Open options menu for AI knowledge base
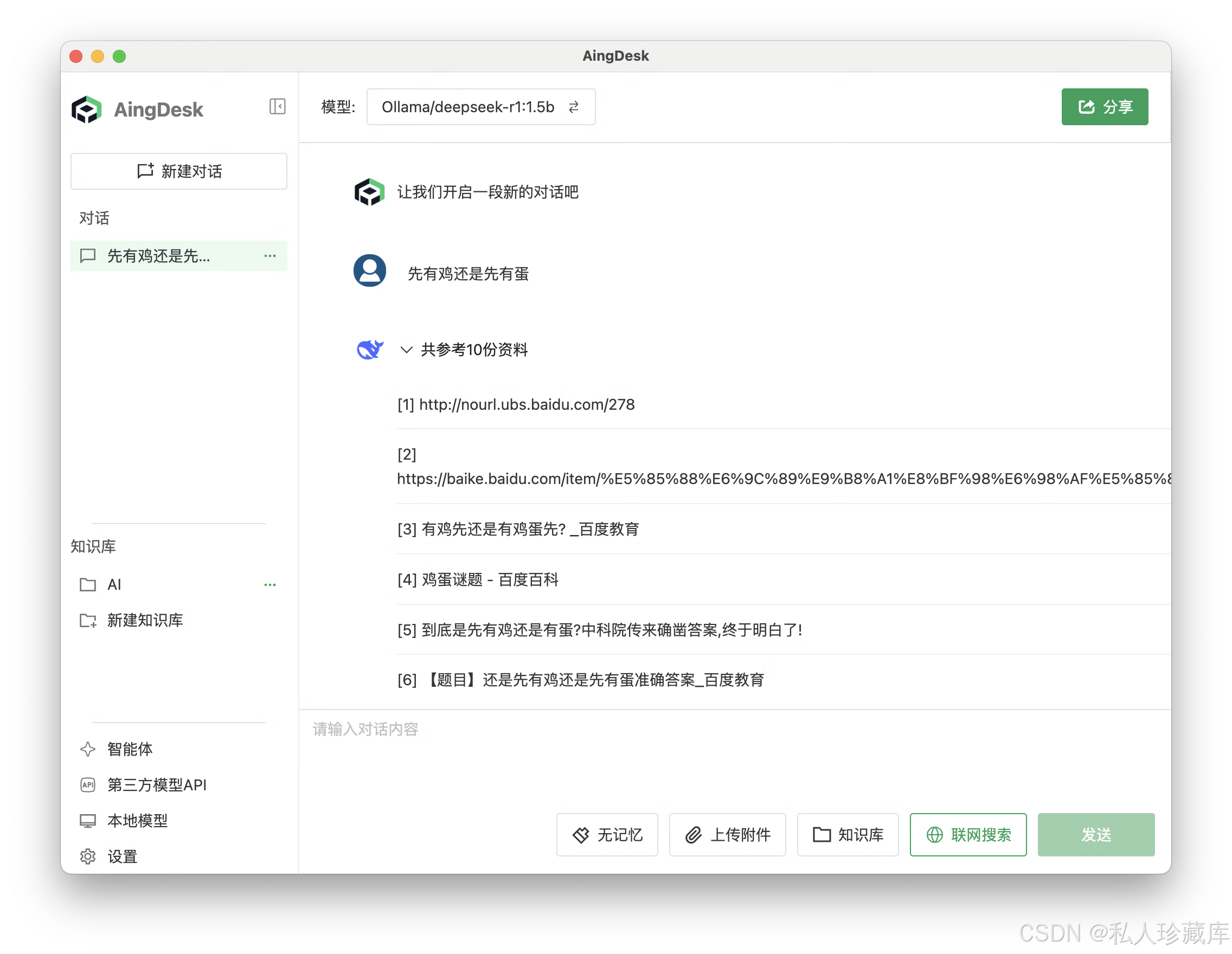Image resolution: width=1232 pixels, height=954 pixels. (x=269, y=585)
